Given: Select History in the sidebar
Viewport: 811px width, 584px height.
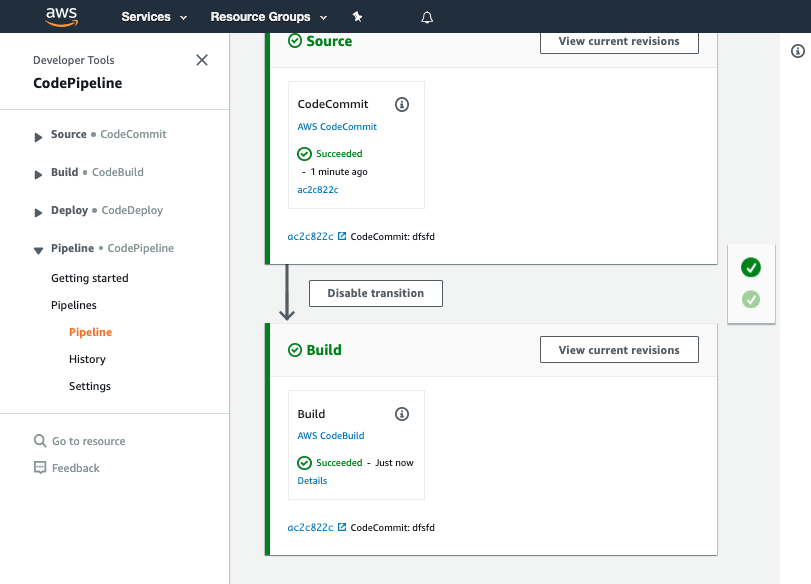Looking at the screenshot, I should pos(87,359).
